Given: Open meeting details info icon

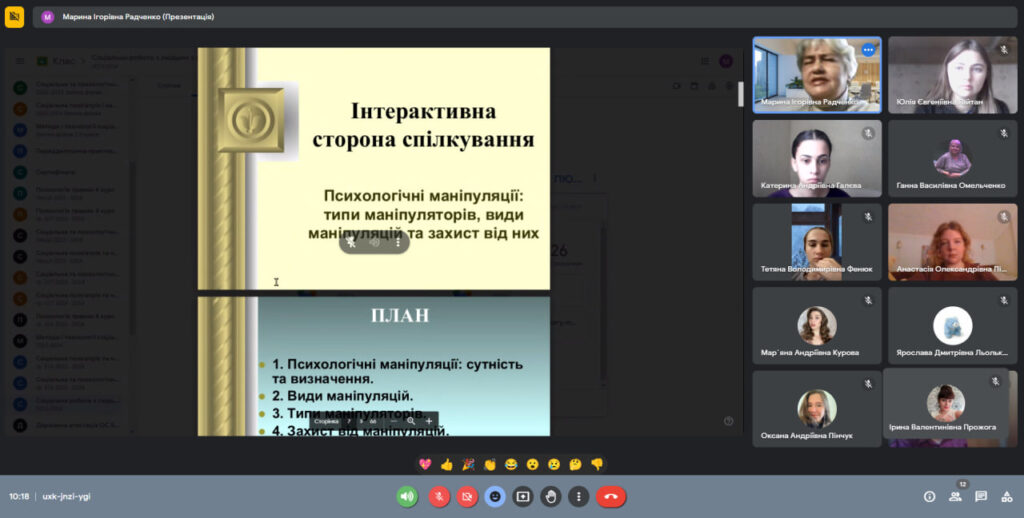Looking at the screenshot, I should click(x=929, y=496).
